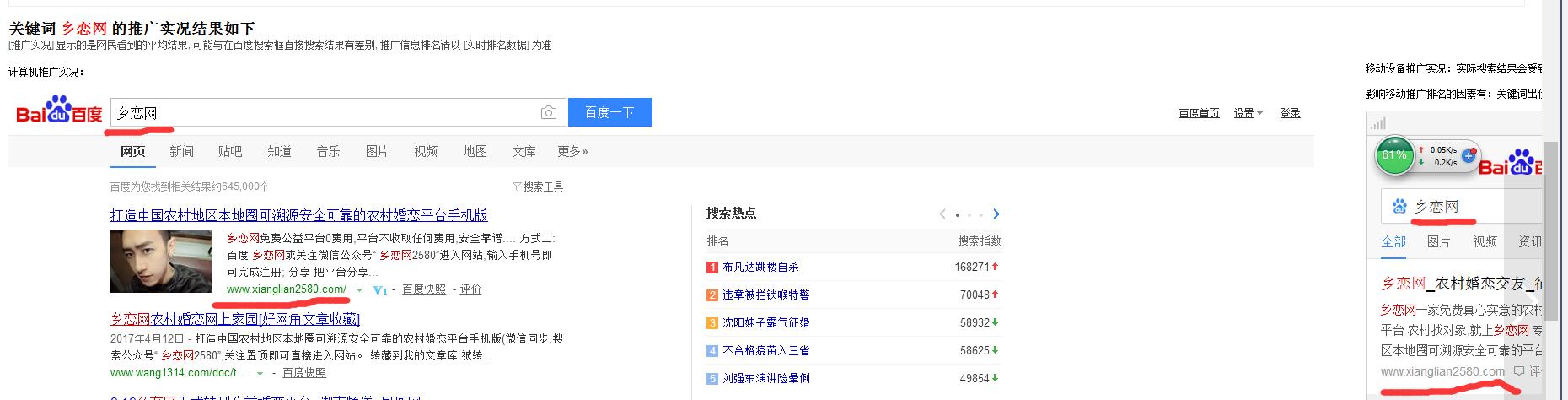
Task: Expand the 更多» more categories menu
Action: tap(572, 151)
